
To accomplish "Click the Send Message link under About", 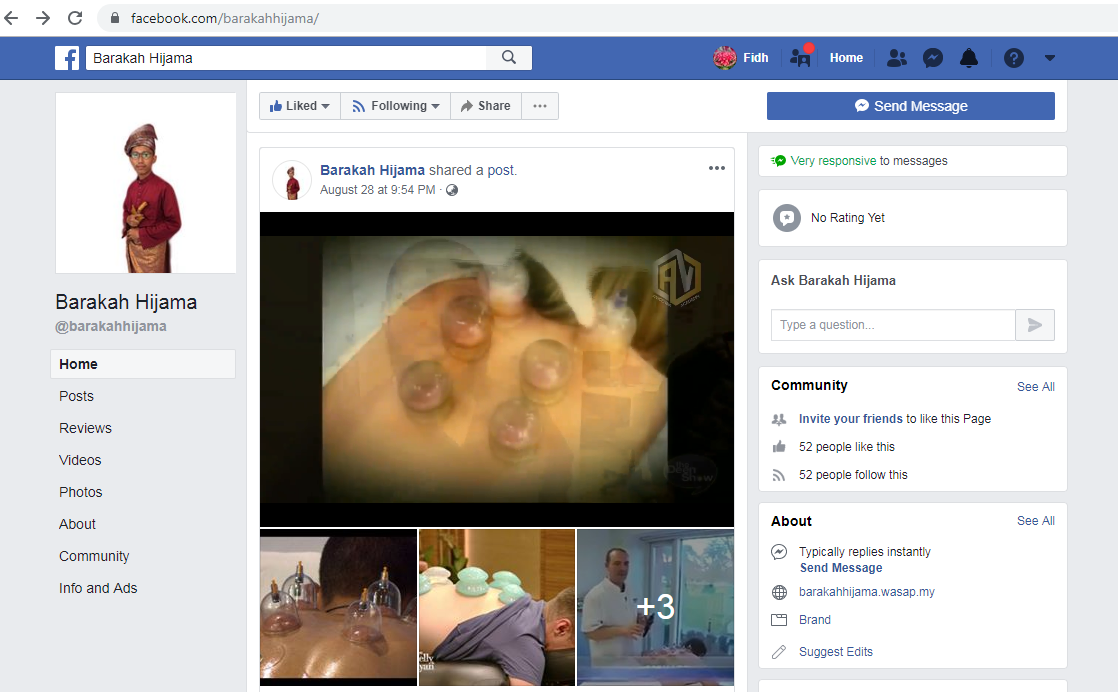I will (841, 568).
